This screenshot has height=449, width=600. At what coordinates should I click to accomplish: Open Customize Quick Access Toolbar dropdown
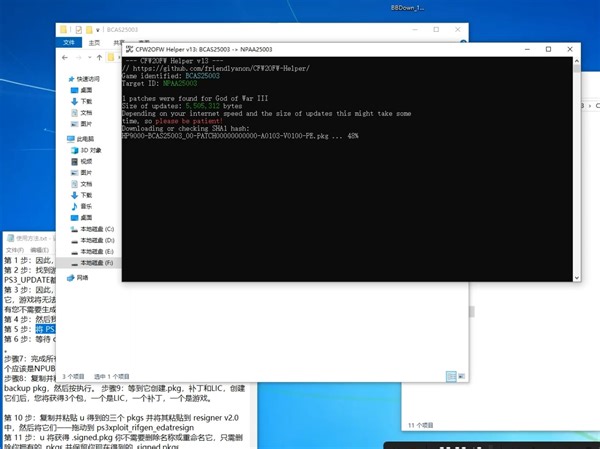pyautogui.click(x=98, y=30)
